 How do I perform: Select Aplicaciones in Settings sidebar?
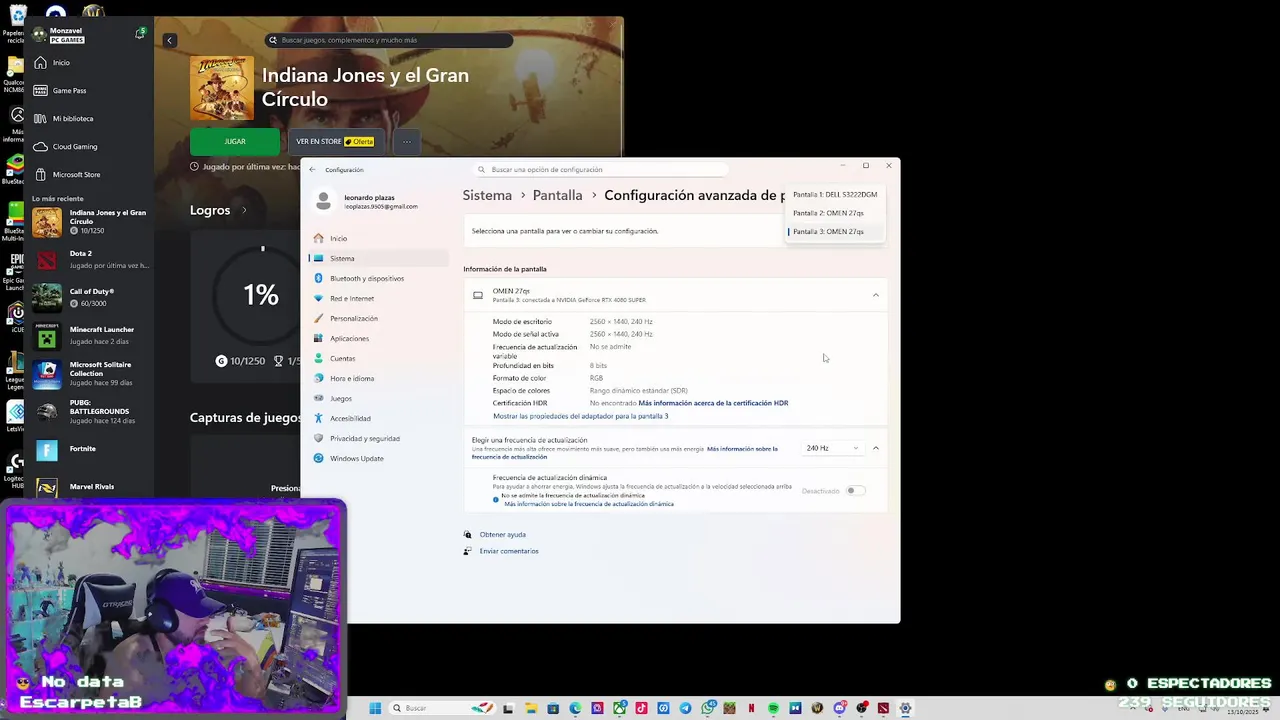click(x=379, y=338)
